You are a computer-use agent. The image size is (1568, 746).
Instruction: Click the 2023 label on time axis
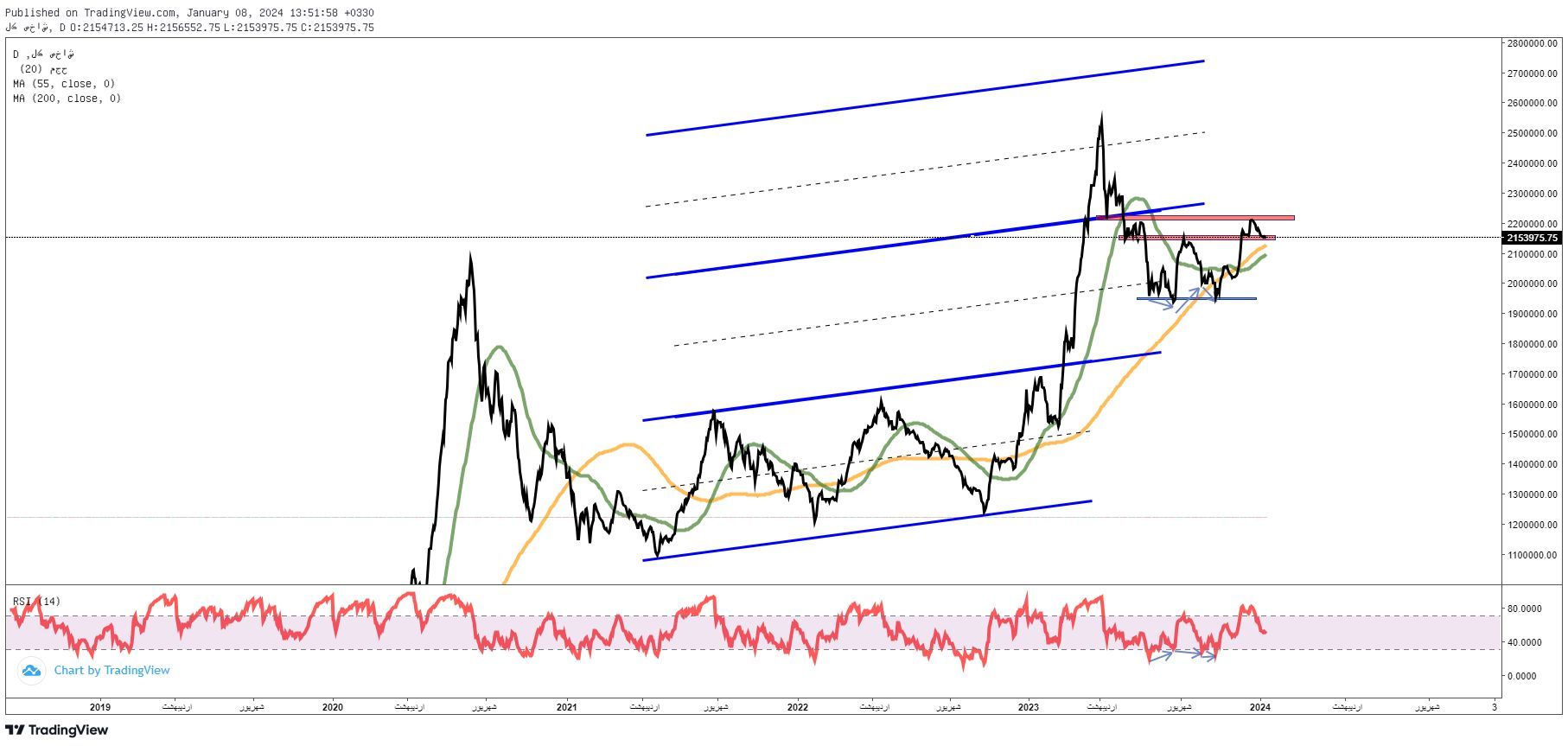point(1029,707)
